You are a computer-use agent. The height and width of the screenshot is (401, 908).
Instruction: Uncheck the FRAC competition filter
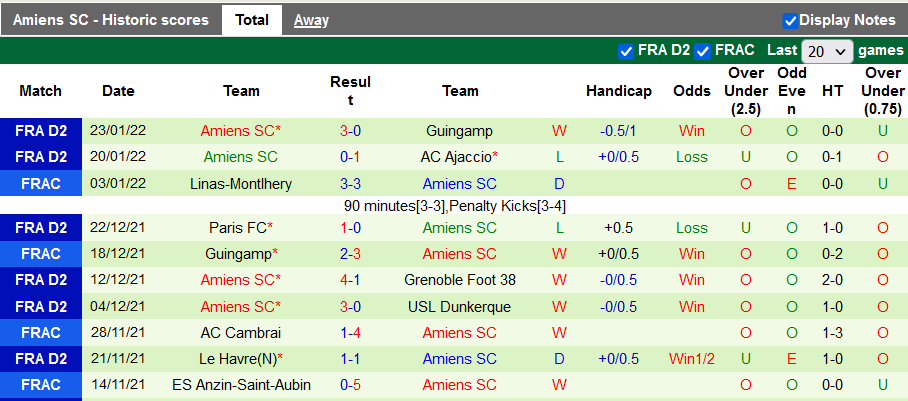tap(703, 51)
